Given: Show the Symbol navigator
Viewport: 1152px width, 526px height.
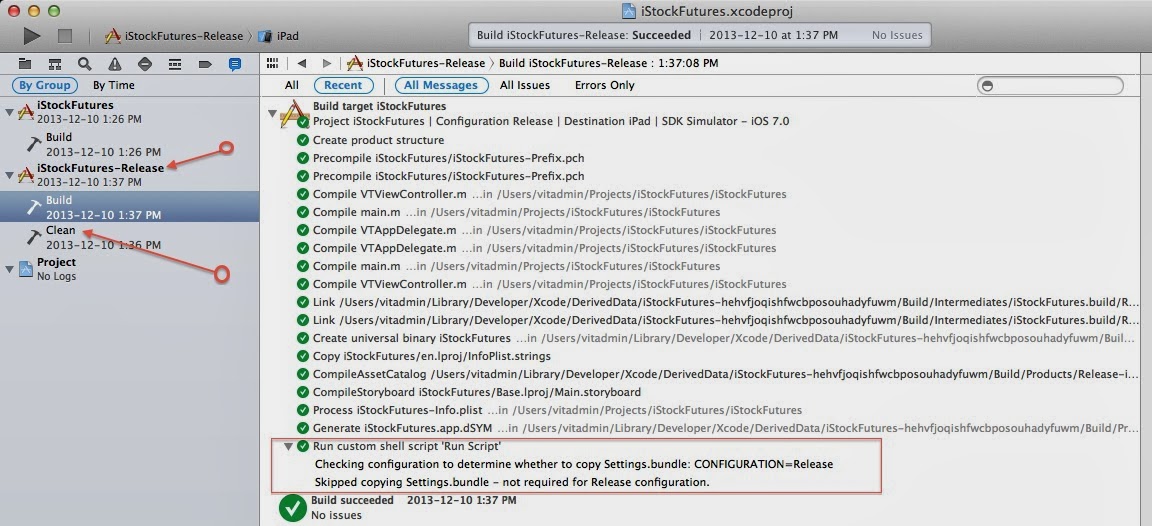Looking at the screenshot, I should pyautogui.click(x=55, y=64).
